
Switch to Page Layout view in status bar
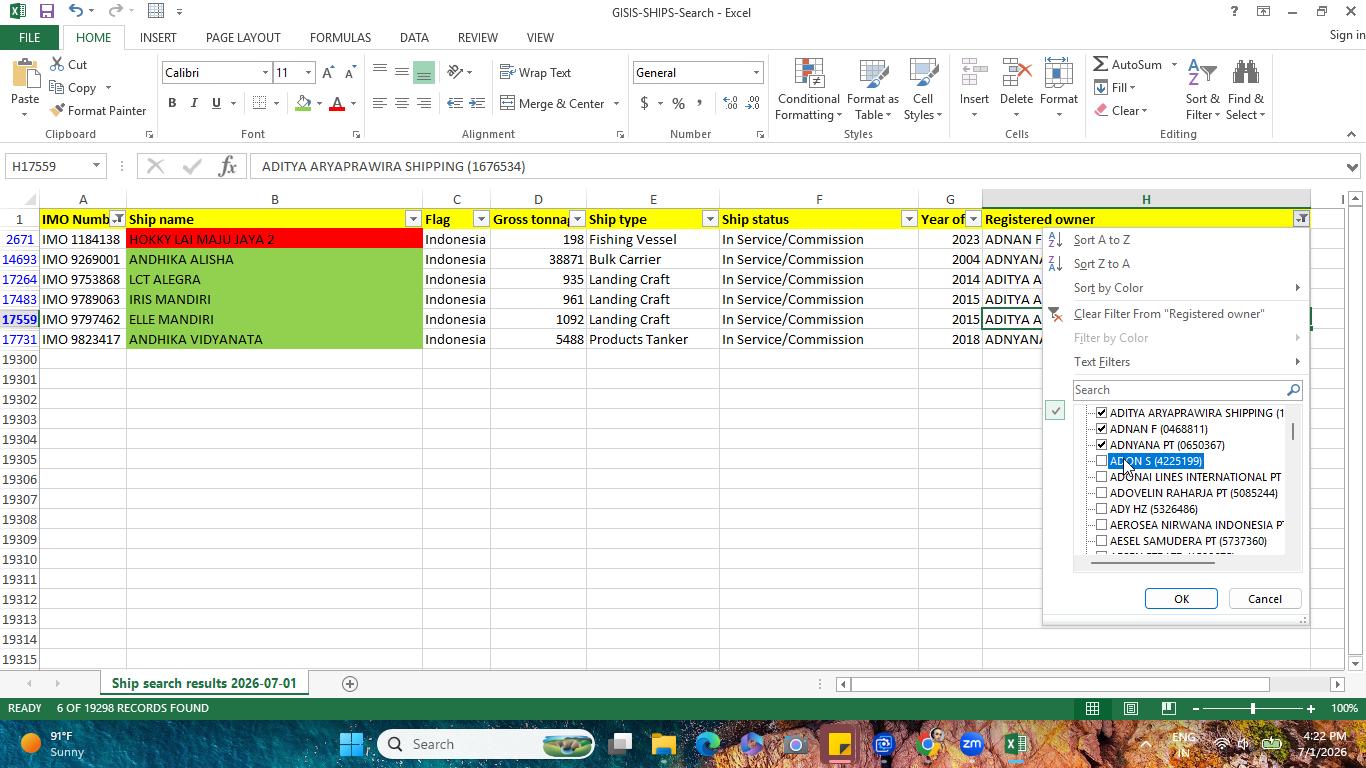point(1130,709)
